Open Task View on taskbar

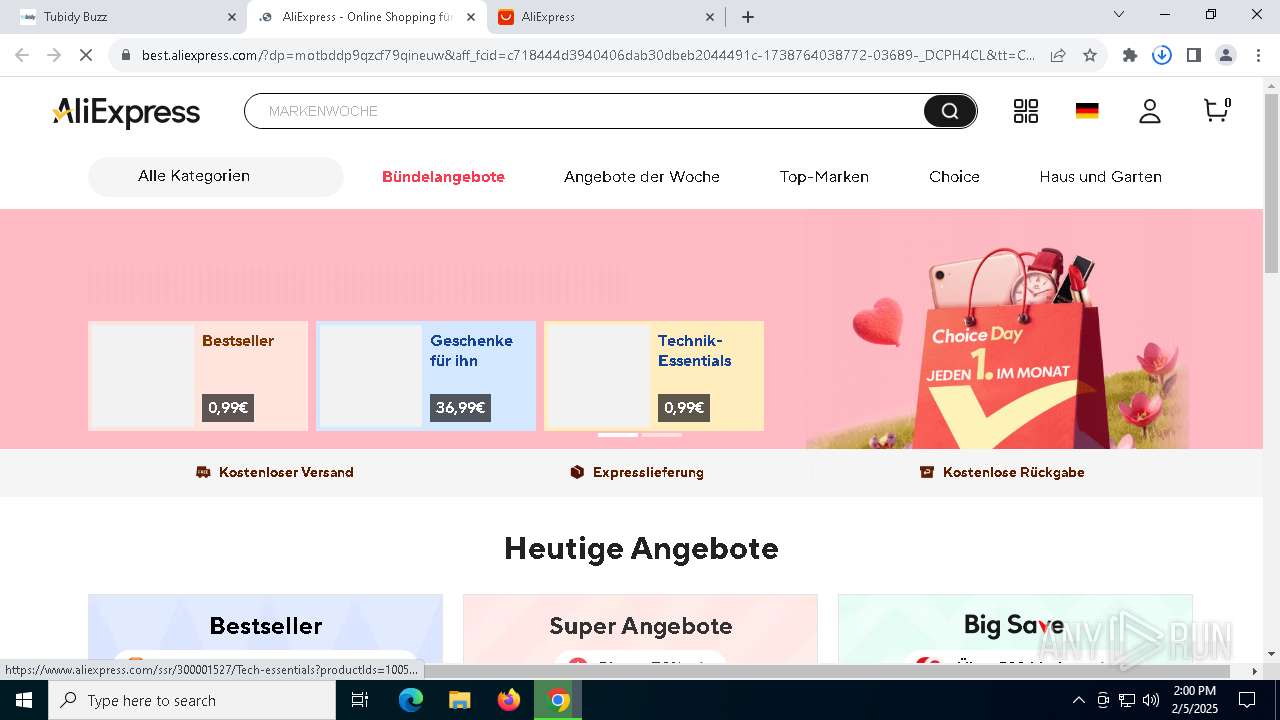point(361,700)
